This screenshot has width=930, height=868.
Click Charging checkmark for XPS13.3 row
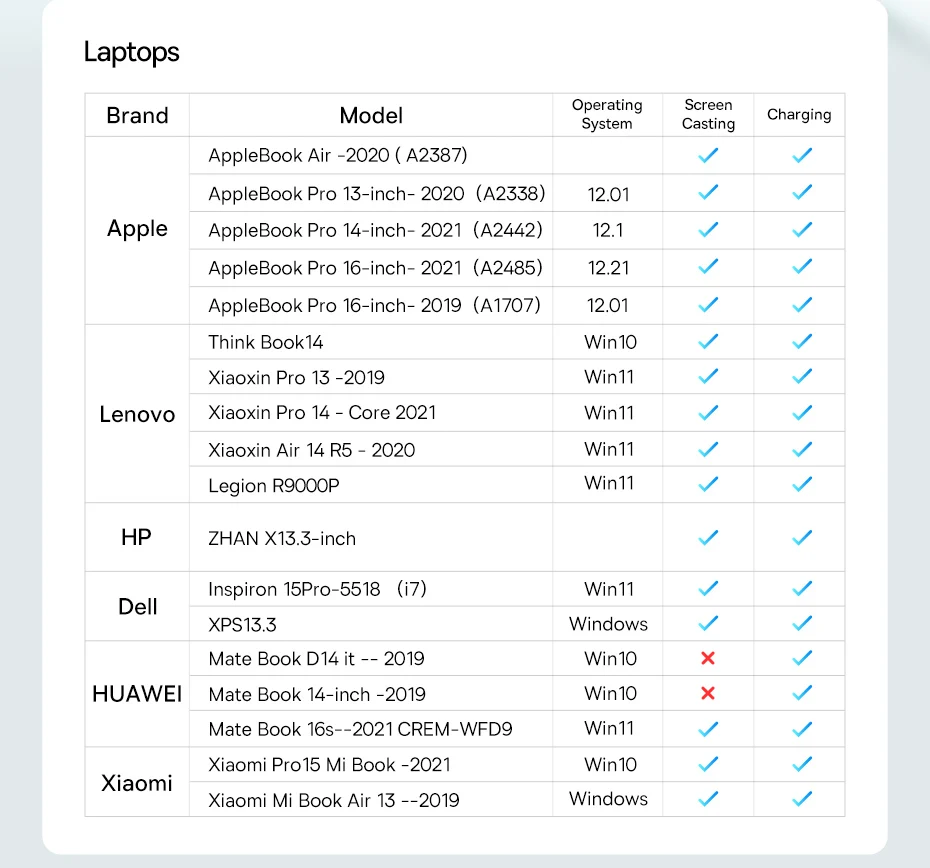point(801,624)
